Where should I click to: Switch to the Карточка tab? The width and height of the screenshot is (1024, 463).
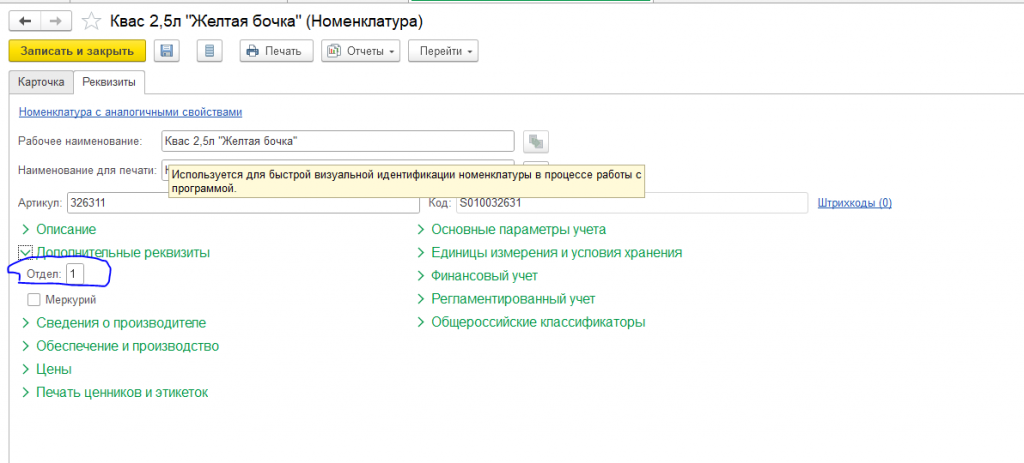coord(41,82)
